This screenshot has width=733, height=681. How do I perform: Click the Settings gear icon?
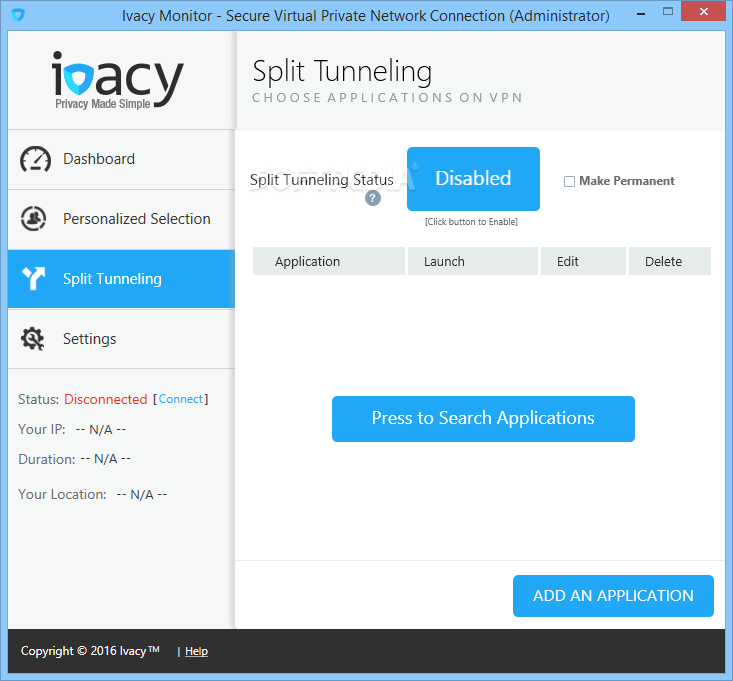[x=32, y=339]
